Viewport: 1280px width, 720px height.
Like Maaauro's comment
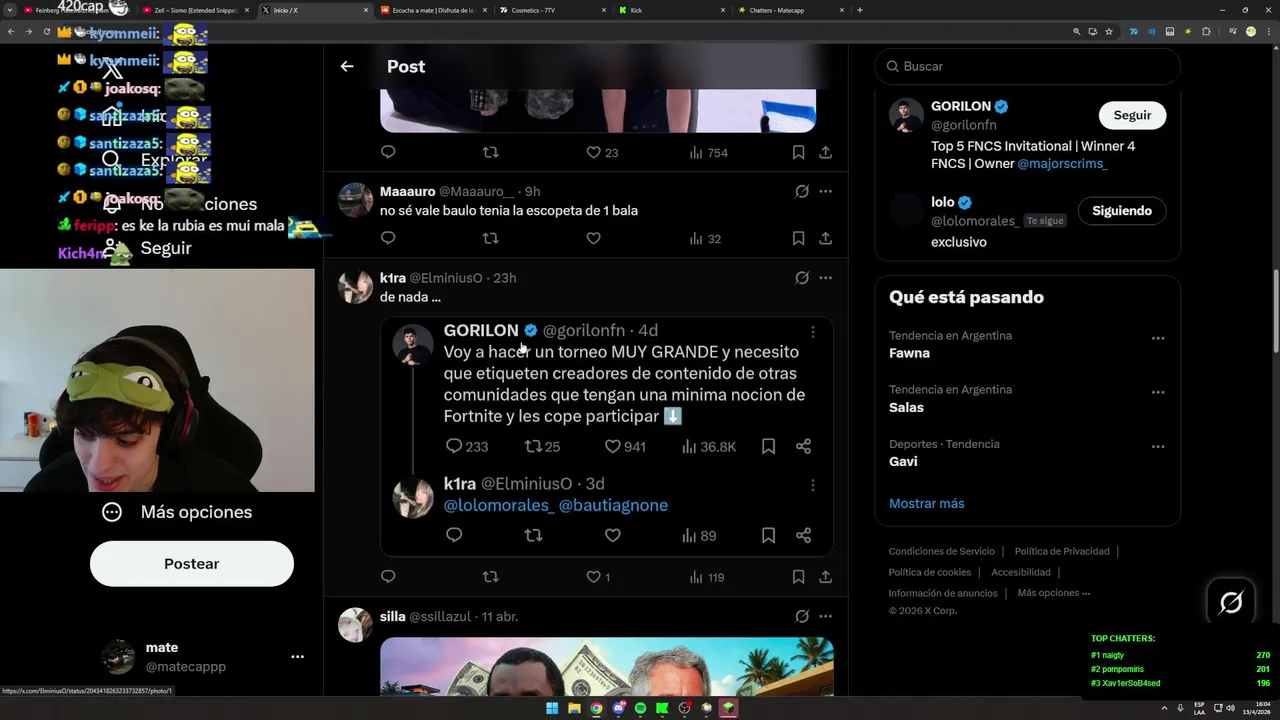click(x=593, y=238)
